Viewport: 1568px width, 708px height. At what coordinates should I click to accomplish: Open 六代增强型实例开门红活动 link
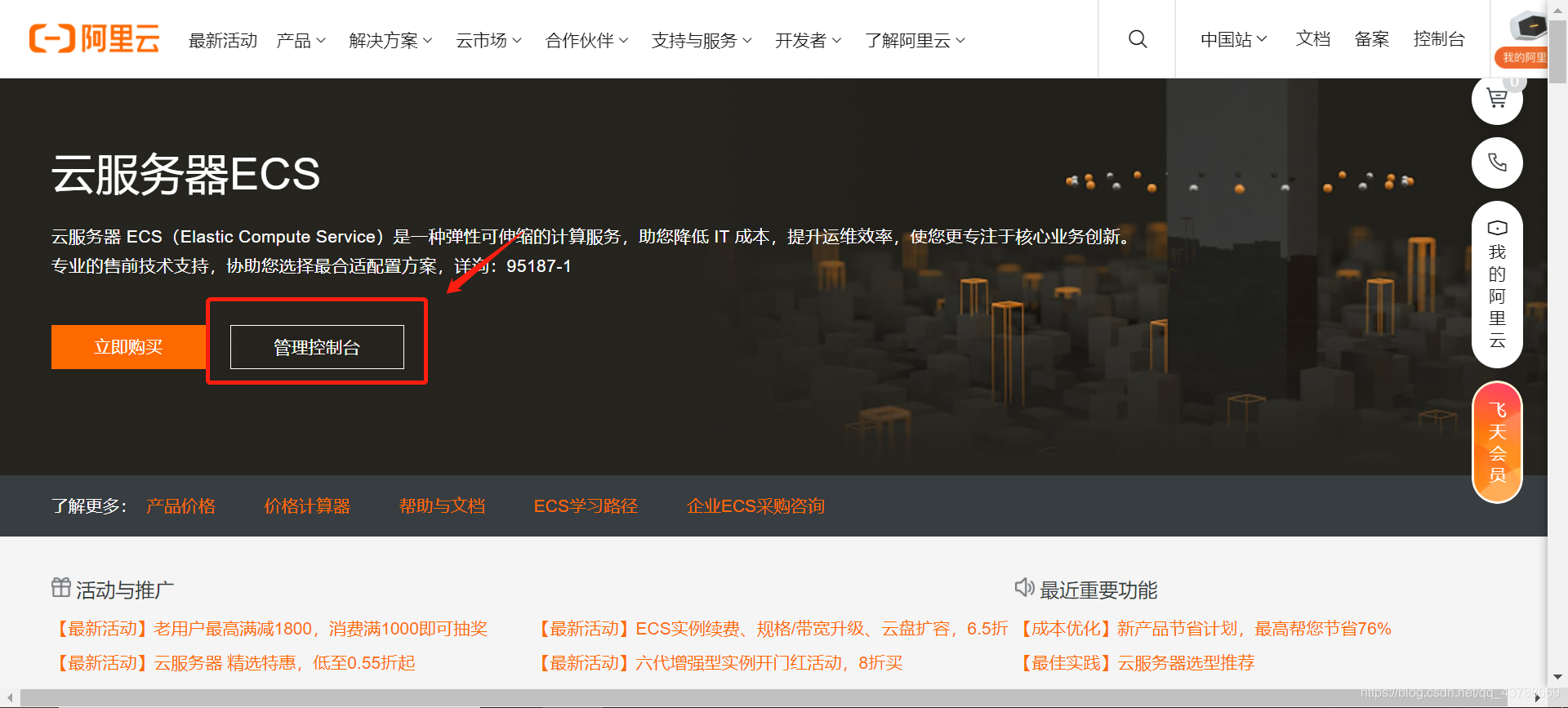718,662
